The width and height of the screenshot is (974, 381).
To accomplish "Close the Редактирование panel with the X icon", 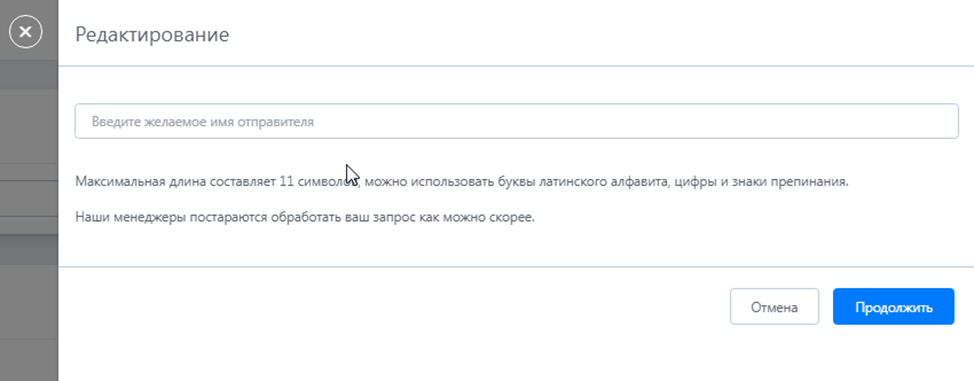I will [x=25, y=32].
